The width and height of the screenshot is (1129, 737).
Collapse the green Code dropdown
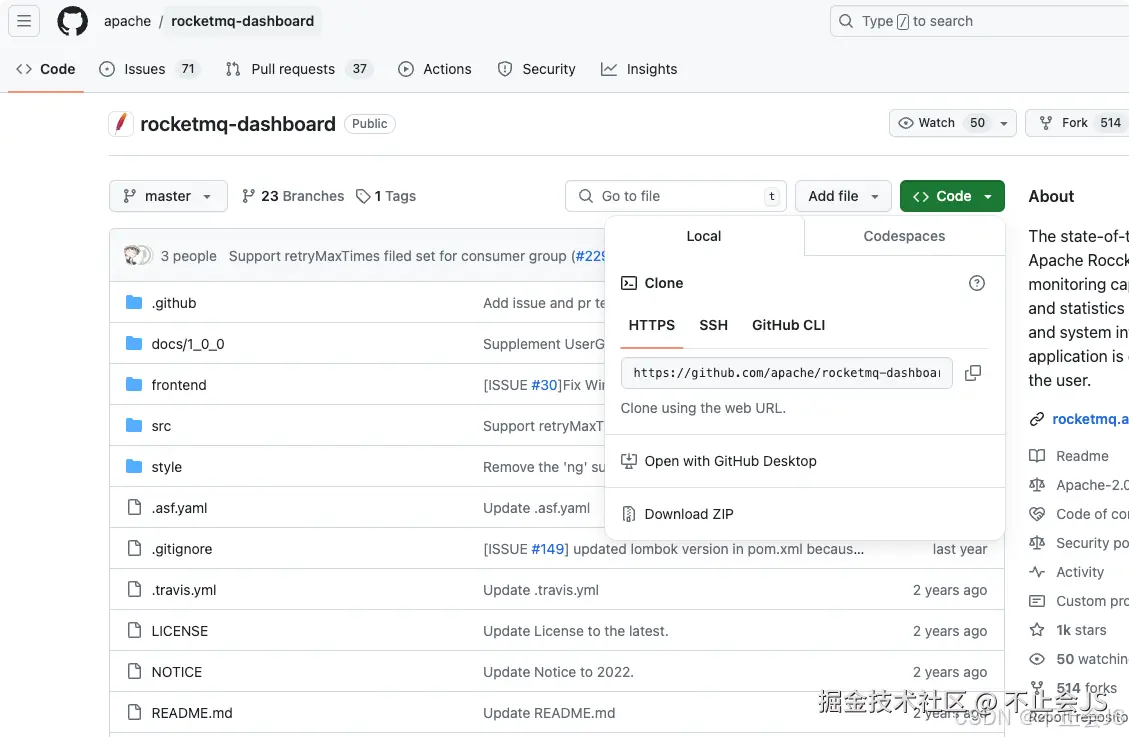[951, 196]
